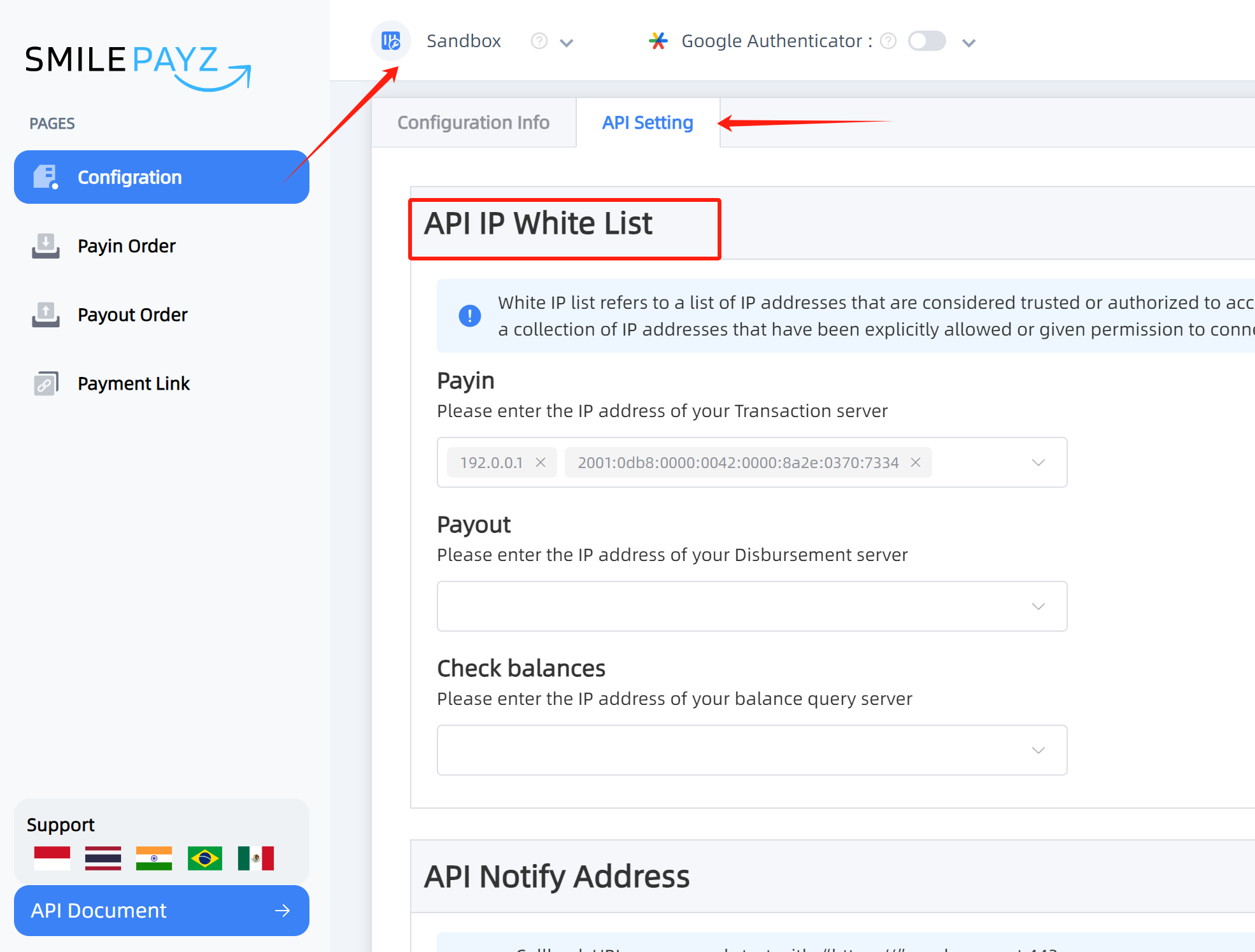Image resolution: width=1255 pixels, height=952 pixels.
Task: Expand the Payout IP address dropdown
Action: pos(1038,606)
